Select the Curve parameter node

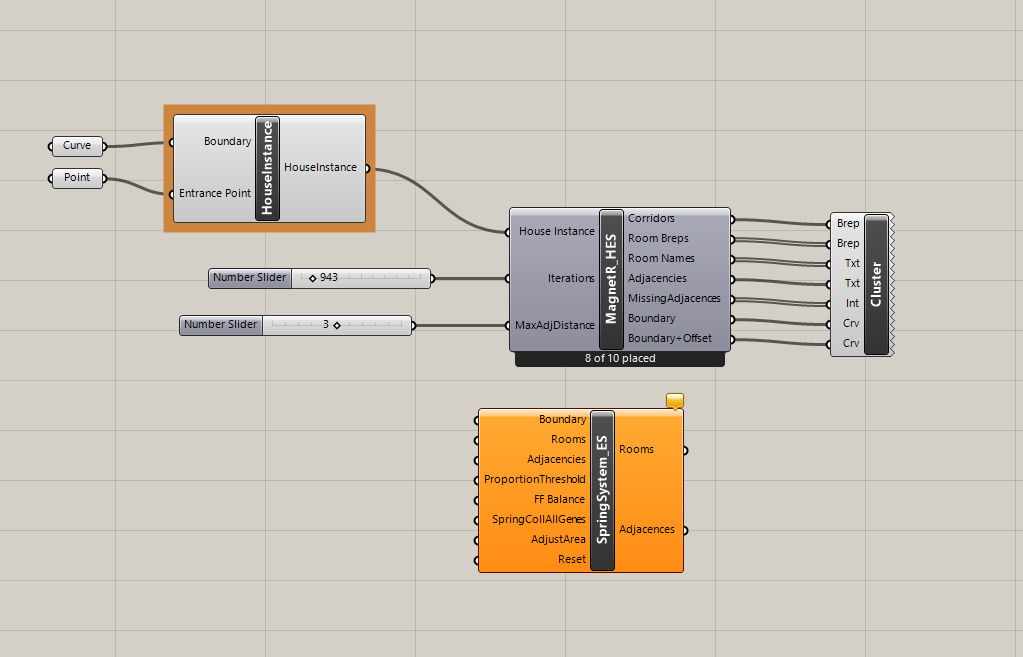77,145
